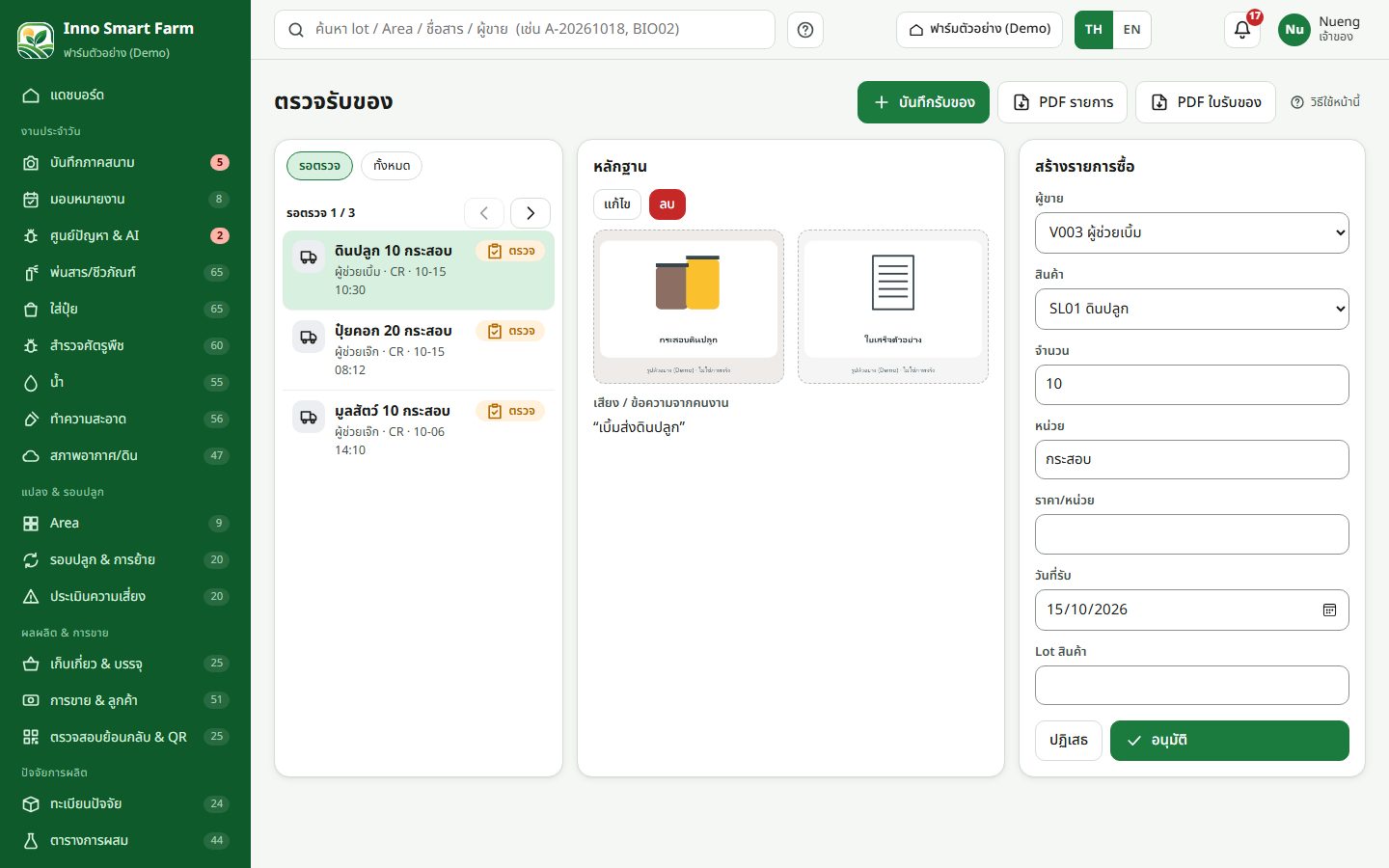Click the Nu user avatar

click(1294, 30)
